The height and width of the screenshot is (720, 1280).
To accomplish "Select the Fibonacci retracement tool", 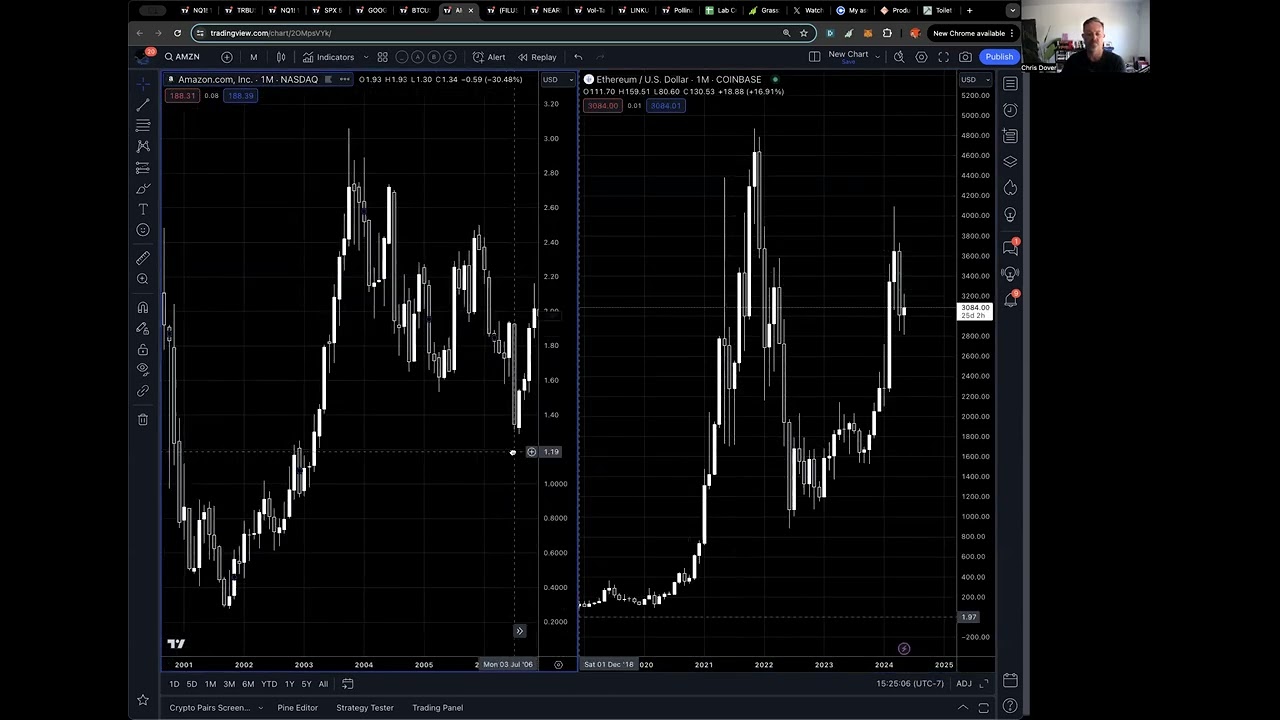I will click(x=143, y=125).
